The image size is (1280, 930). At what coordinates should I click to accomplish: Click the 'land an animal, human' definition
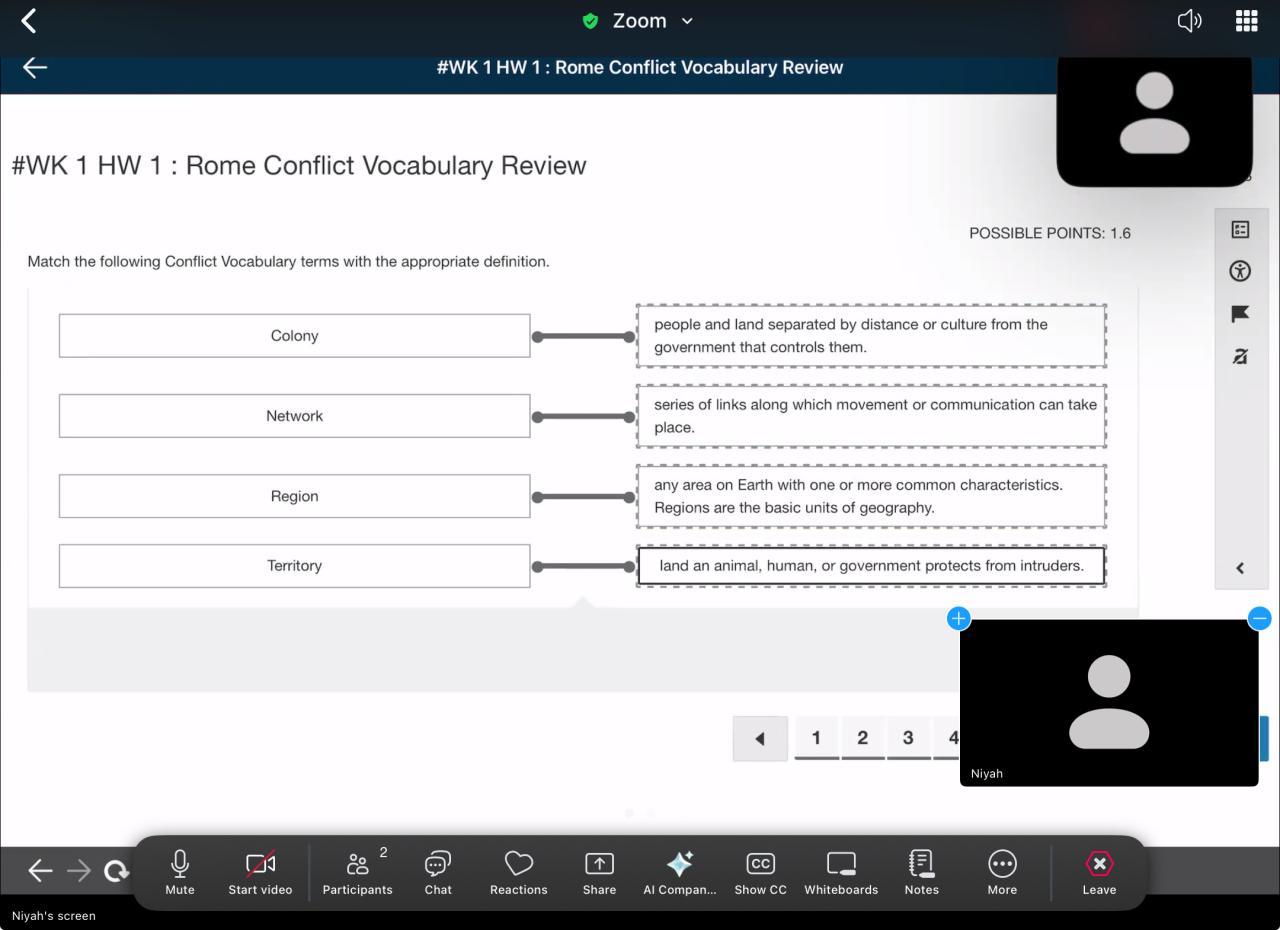click(x=871, y=566)
